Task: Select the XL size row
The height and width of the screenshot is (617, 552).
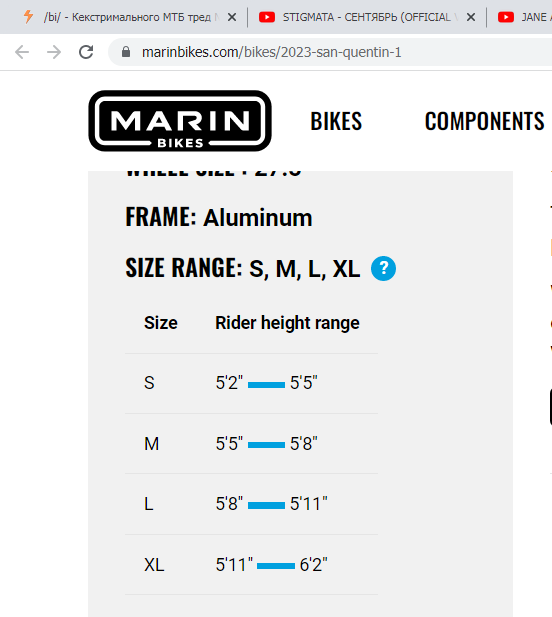Action: [x=251, y=565]
